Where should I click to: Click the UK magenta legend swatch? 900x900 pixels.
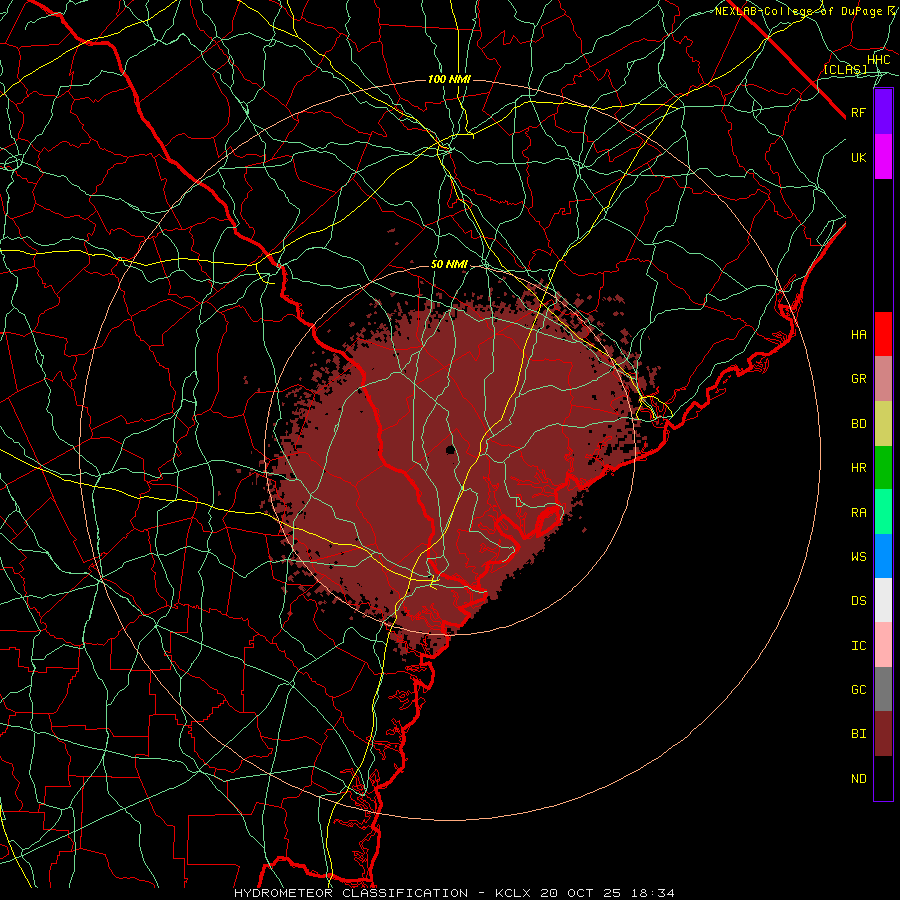pos(883,157)
